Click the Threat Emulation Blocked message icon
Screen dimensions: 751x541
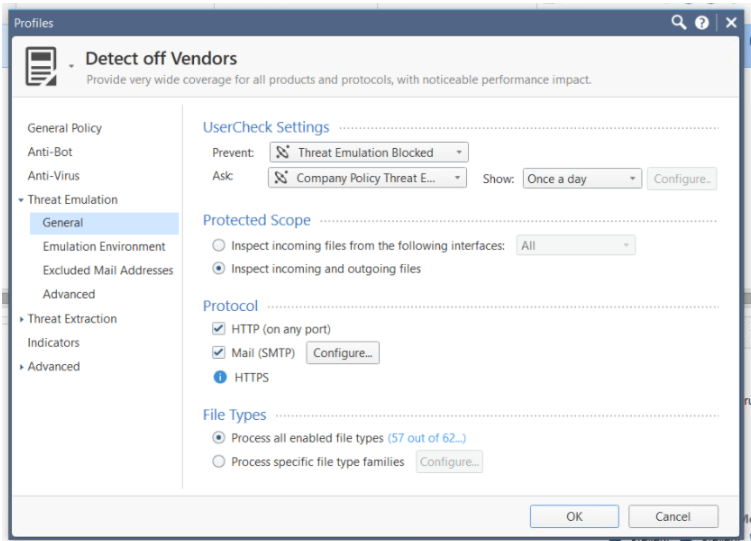pyautogui.click(x=283, y=152)
